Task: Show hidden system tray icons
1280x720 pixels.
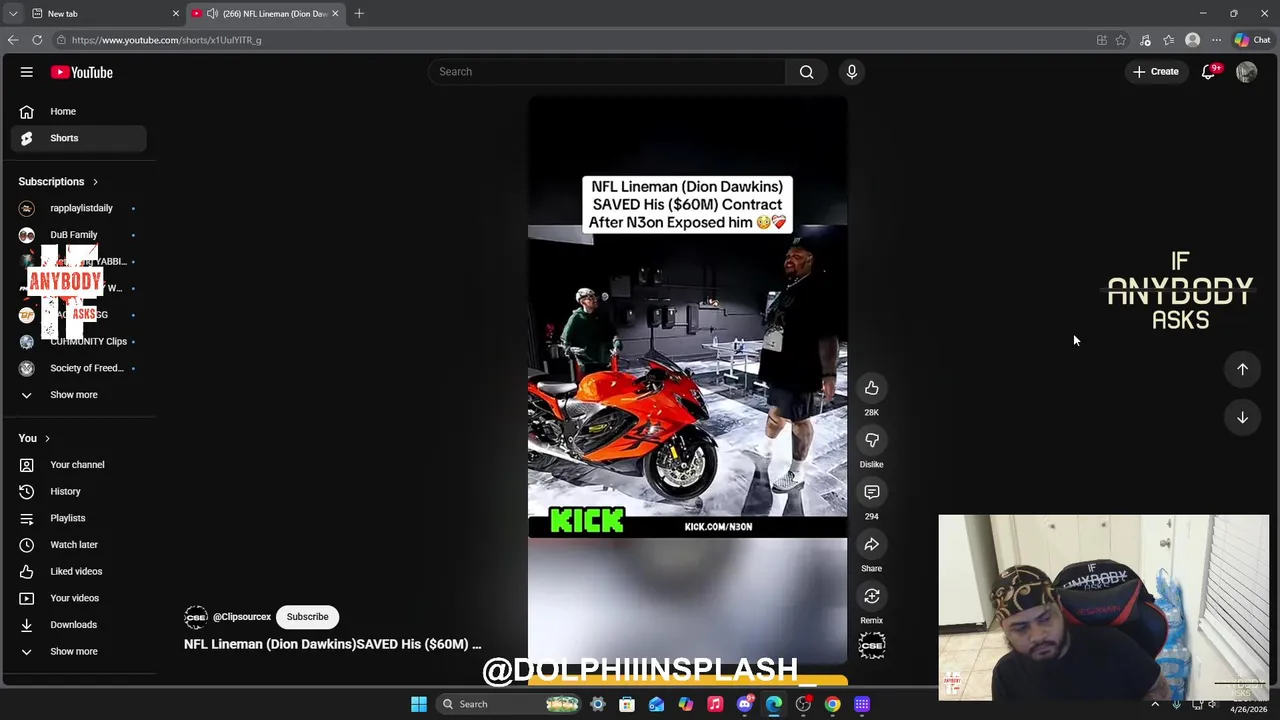Action: coord(1155,705)
